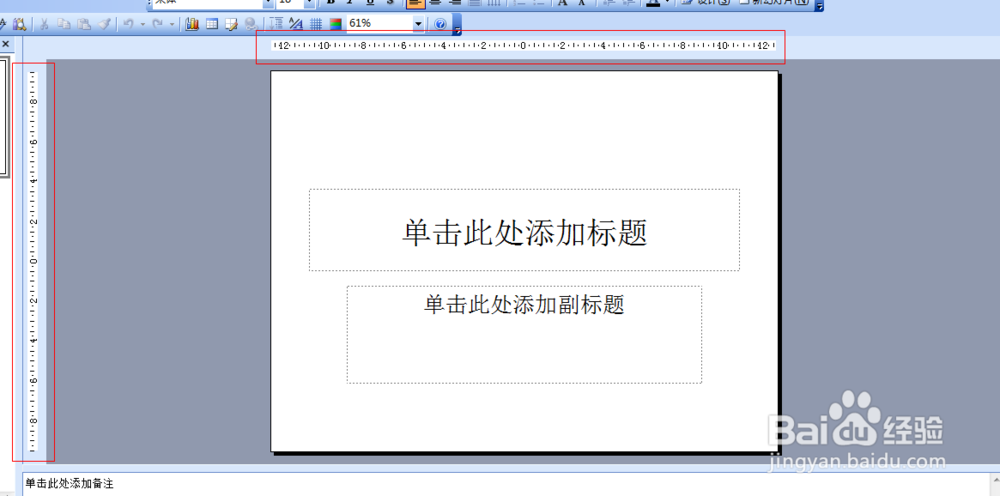The width and height of the screenshot is (1000, 496).
Task: Click the Copy icon
Action: pos(64,24)
